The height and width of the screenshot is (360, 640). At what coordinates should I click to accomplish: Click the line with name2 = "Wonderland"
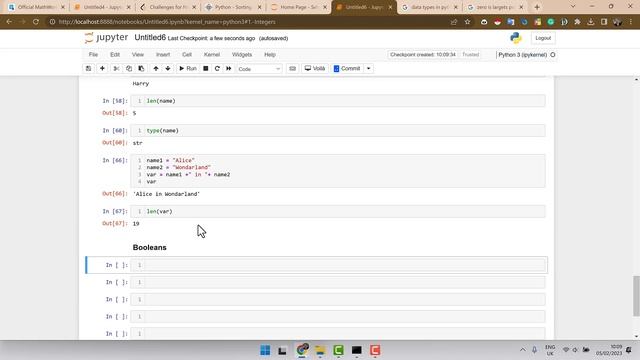pos(179,167)
